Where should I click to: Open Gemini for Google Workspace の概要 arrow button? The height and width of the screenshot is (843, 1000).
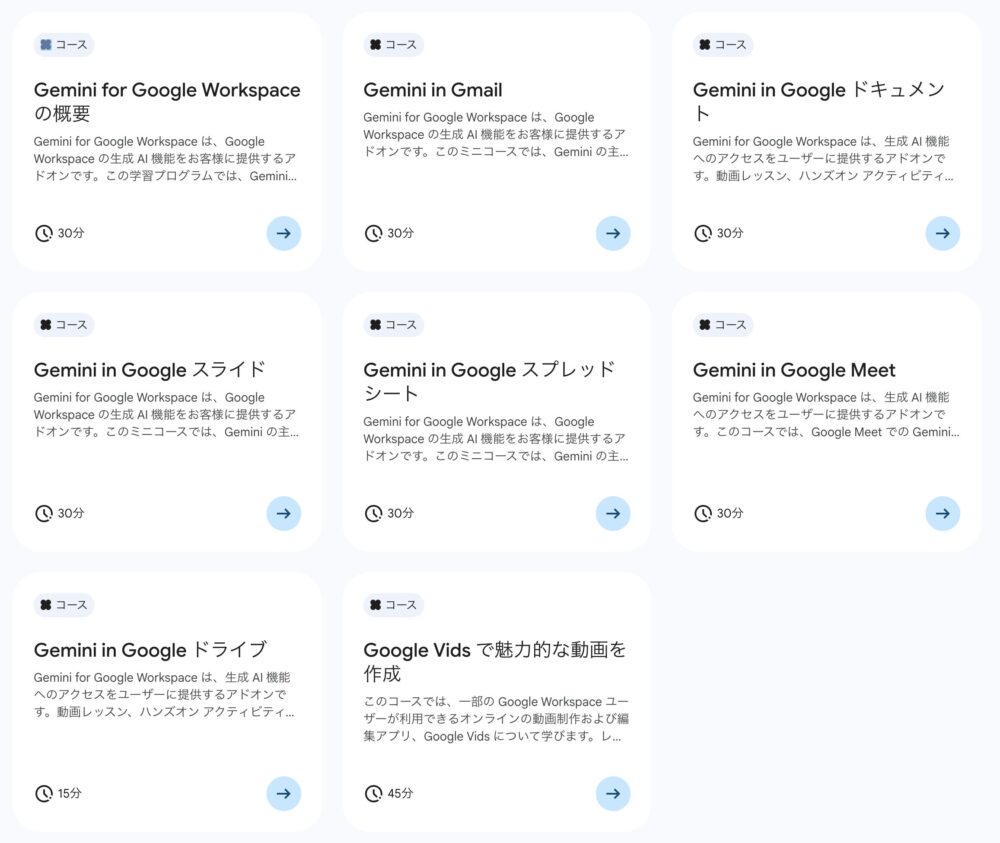(x=283, y=233)
